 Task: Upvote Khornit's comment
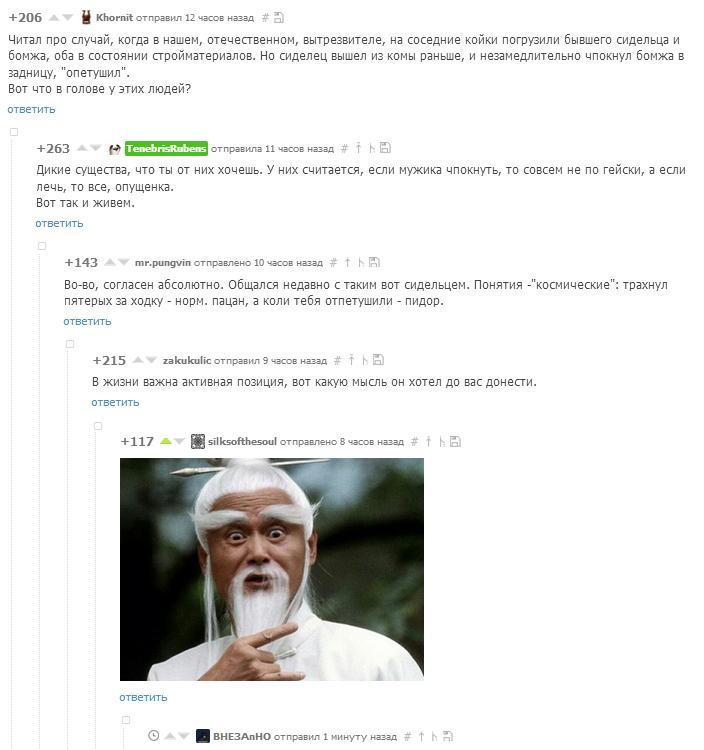pyautogui.click(x=54, y=18)
